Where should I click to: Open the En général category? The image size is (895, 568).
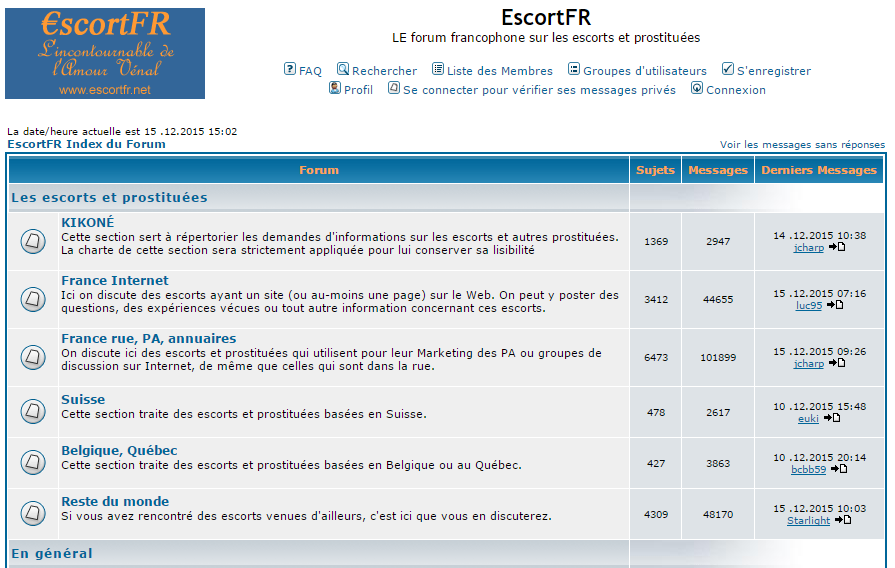[51, 553]
